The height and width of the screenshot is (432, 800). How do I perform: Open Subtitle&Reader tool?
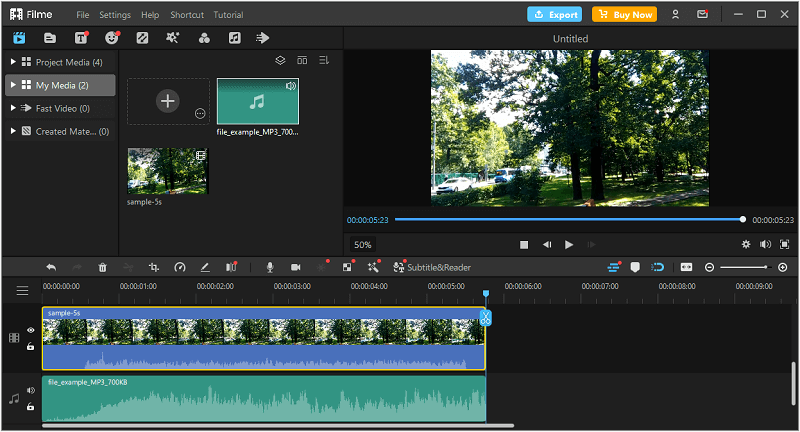click(x=432, y=267)
